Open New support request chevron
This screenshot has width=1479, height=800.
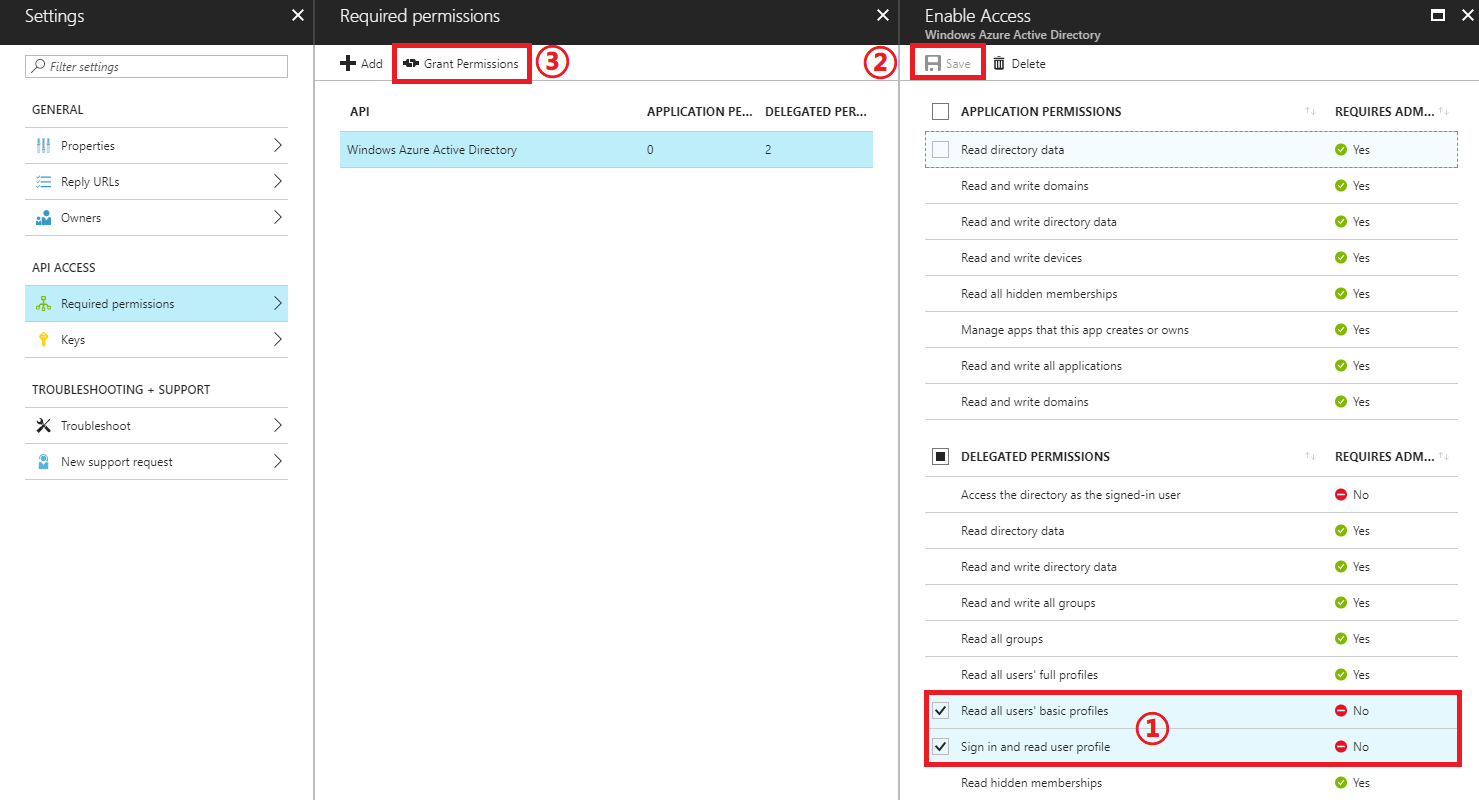click(277, 462)
